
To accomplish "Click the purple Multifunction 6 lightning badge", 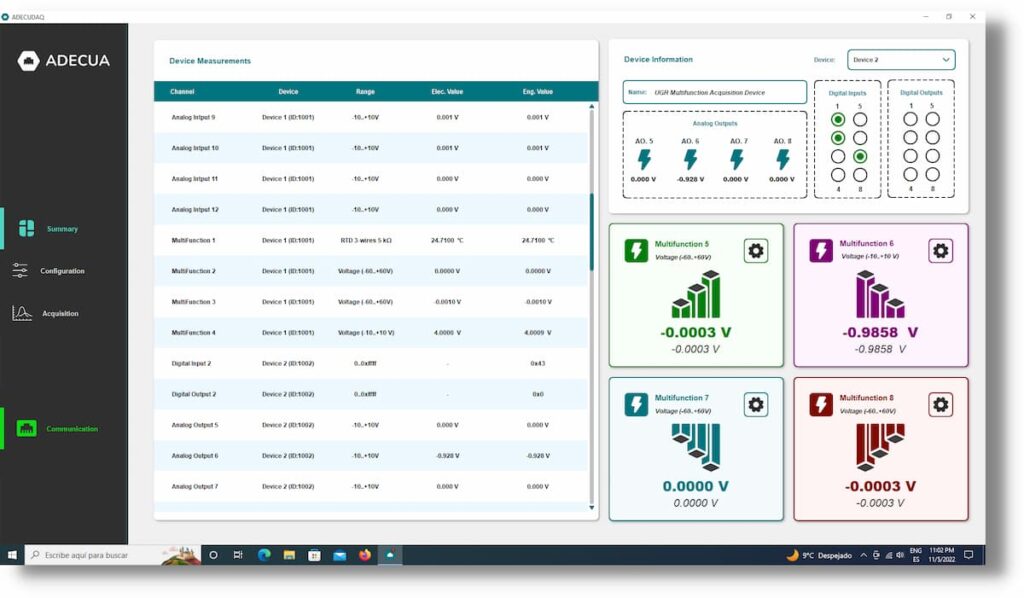I will click(x=821, y=251).
